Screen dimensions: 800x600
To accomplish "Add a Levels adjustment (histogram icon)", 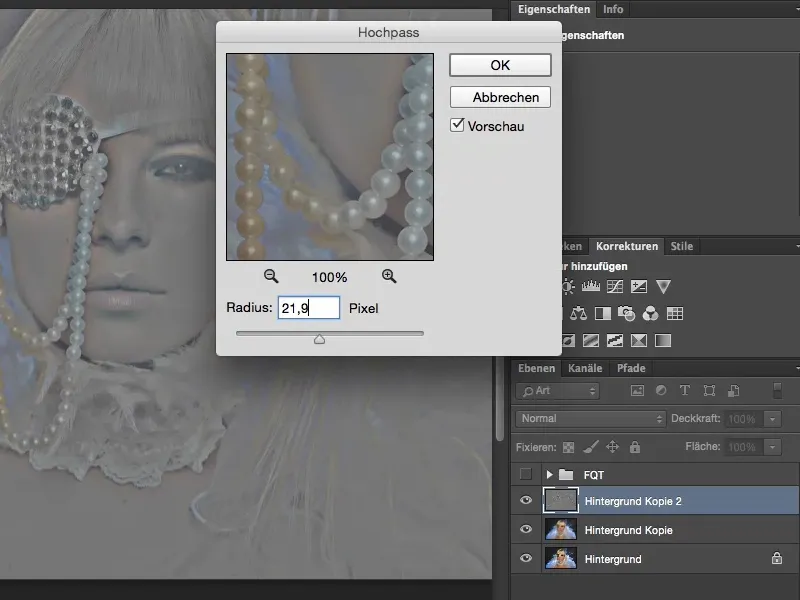I will [x=591, y=286].
